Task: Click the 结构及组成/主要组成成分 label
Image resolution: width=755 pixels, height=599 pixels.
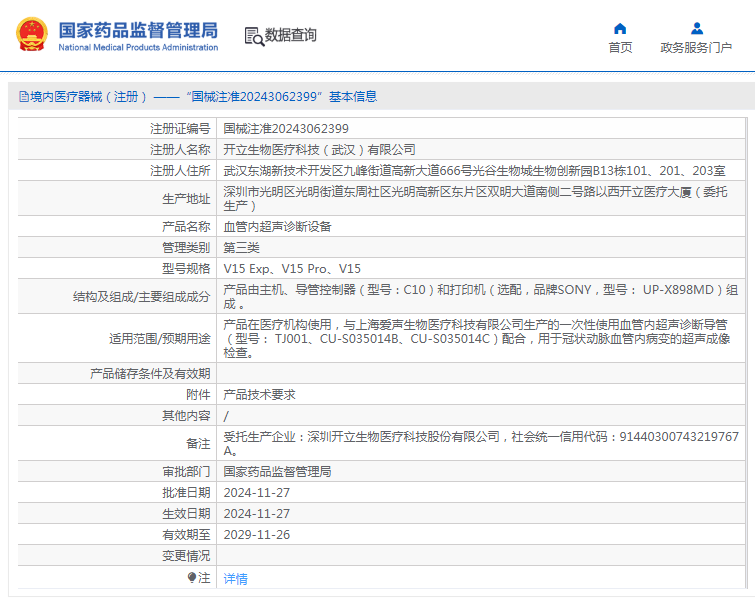Action: [x=142, y=297]
